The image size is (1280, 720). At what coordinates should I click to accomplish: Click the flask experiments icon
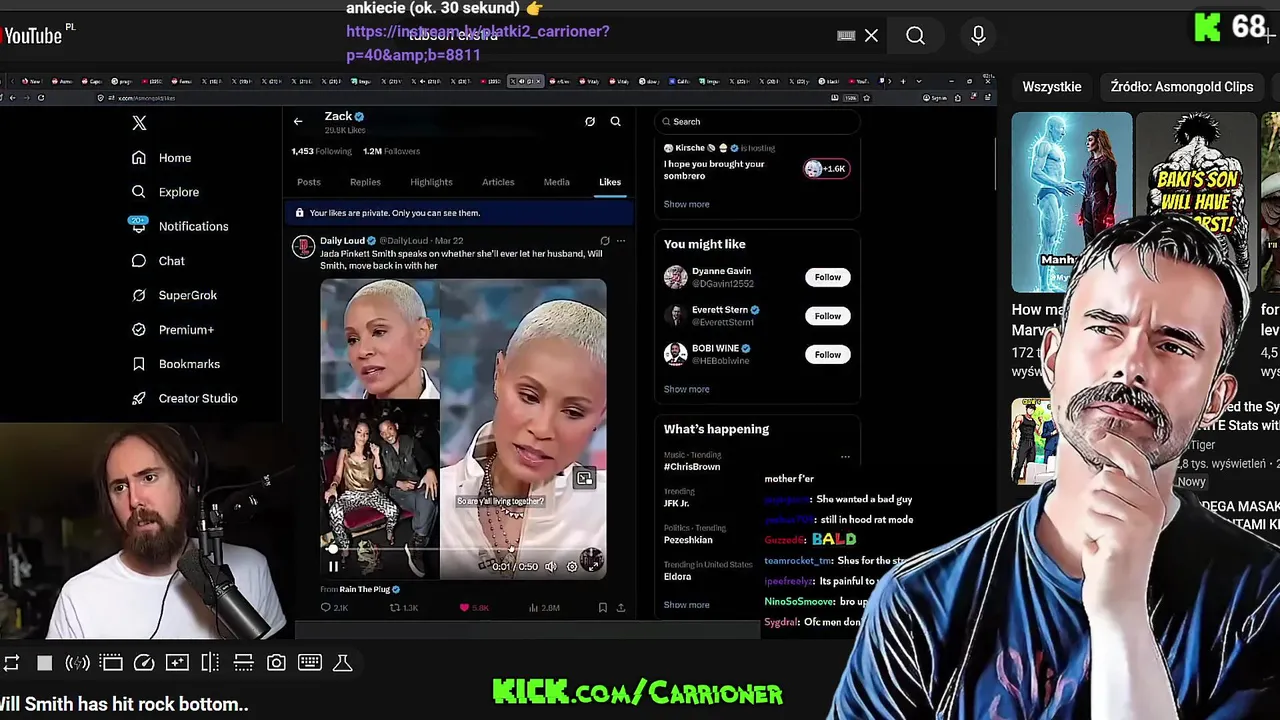[x=342, y=663]
